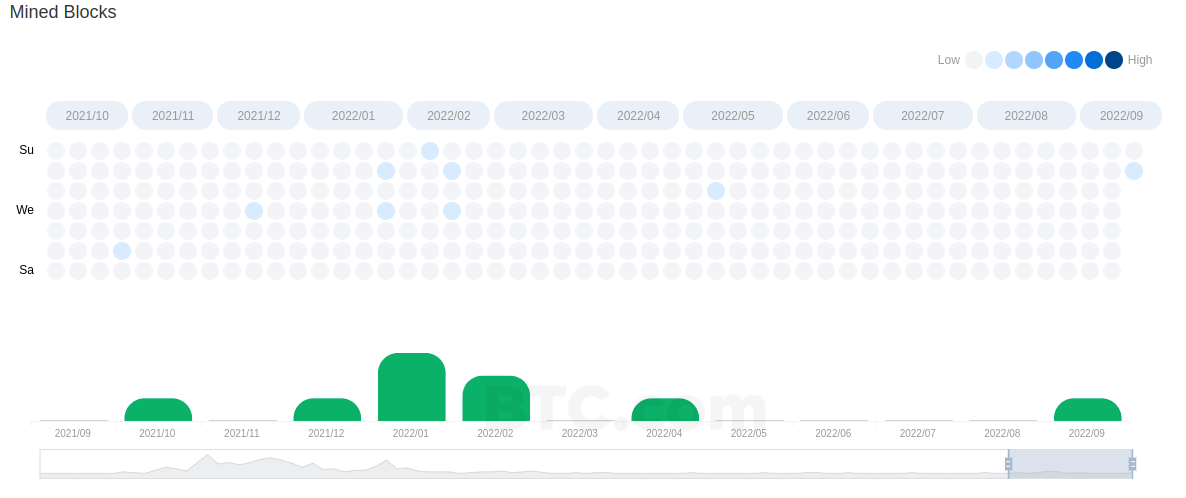Click the second-darkest blue legend swatch

coord(1094,60)
